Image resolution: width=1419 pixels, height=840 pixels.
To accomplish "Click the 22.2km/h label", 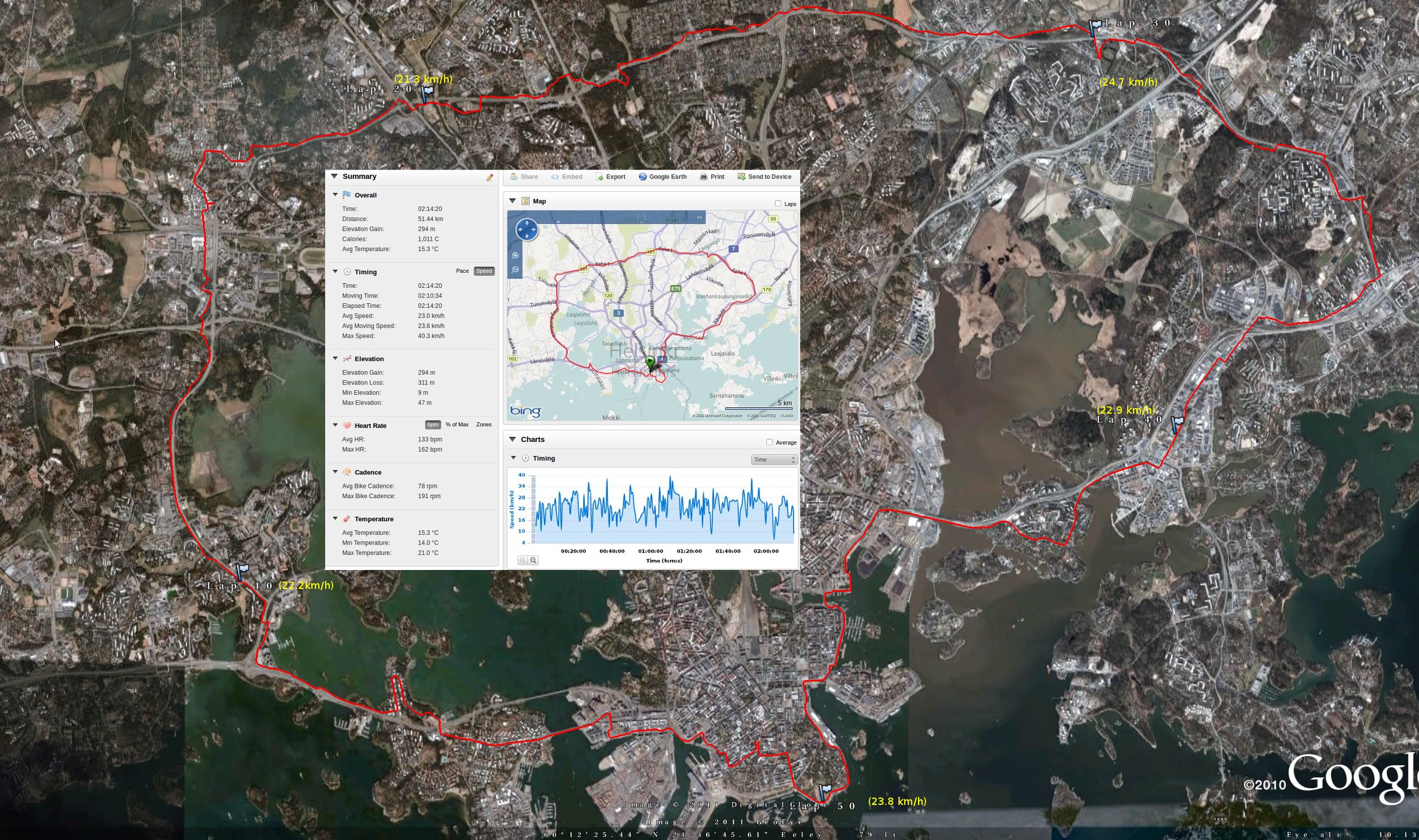I will (306, 585).
